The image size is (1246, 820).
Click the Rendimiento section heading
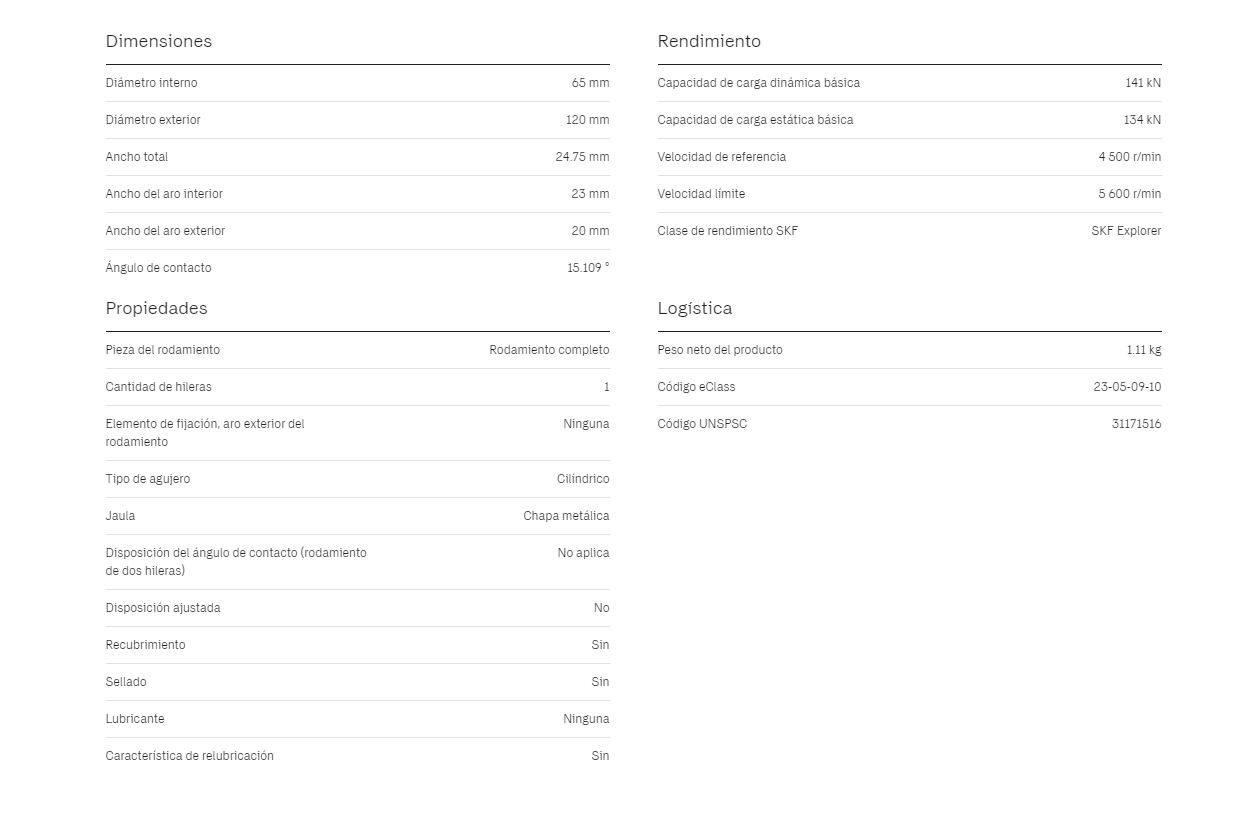[709, 41]
